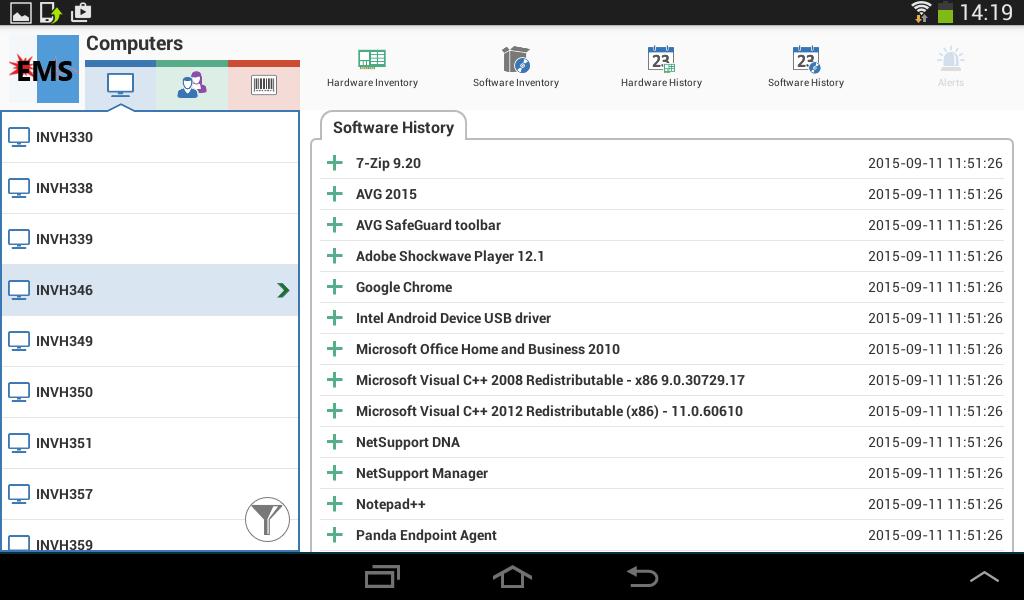Expand the NetSupport Manager entry
The height and width of the screenshot is (600, 1024).
pos(334,473)
